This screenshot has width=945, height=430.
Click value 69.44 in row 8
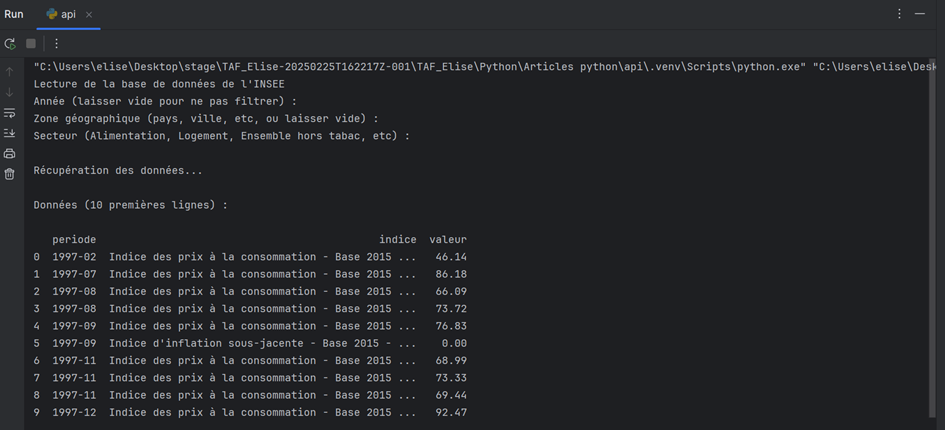pos(451,396)
